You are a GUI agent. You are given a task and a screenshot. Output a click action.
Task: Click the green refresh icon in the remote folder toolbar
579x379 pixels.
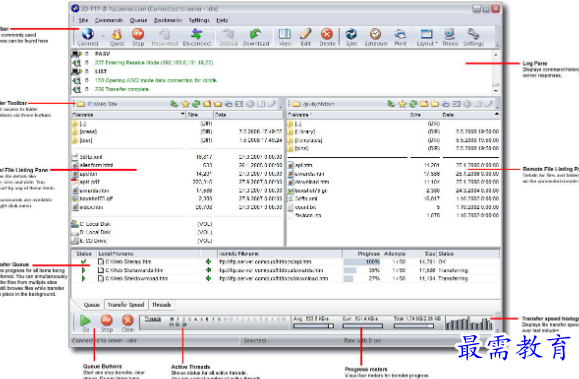point(413,104)
